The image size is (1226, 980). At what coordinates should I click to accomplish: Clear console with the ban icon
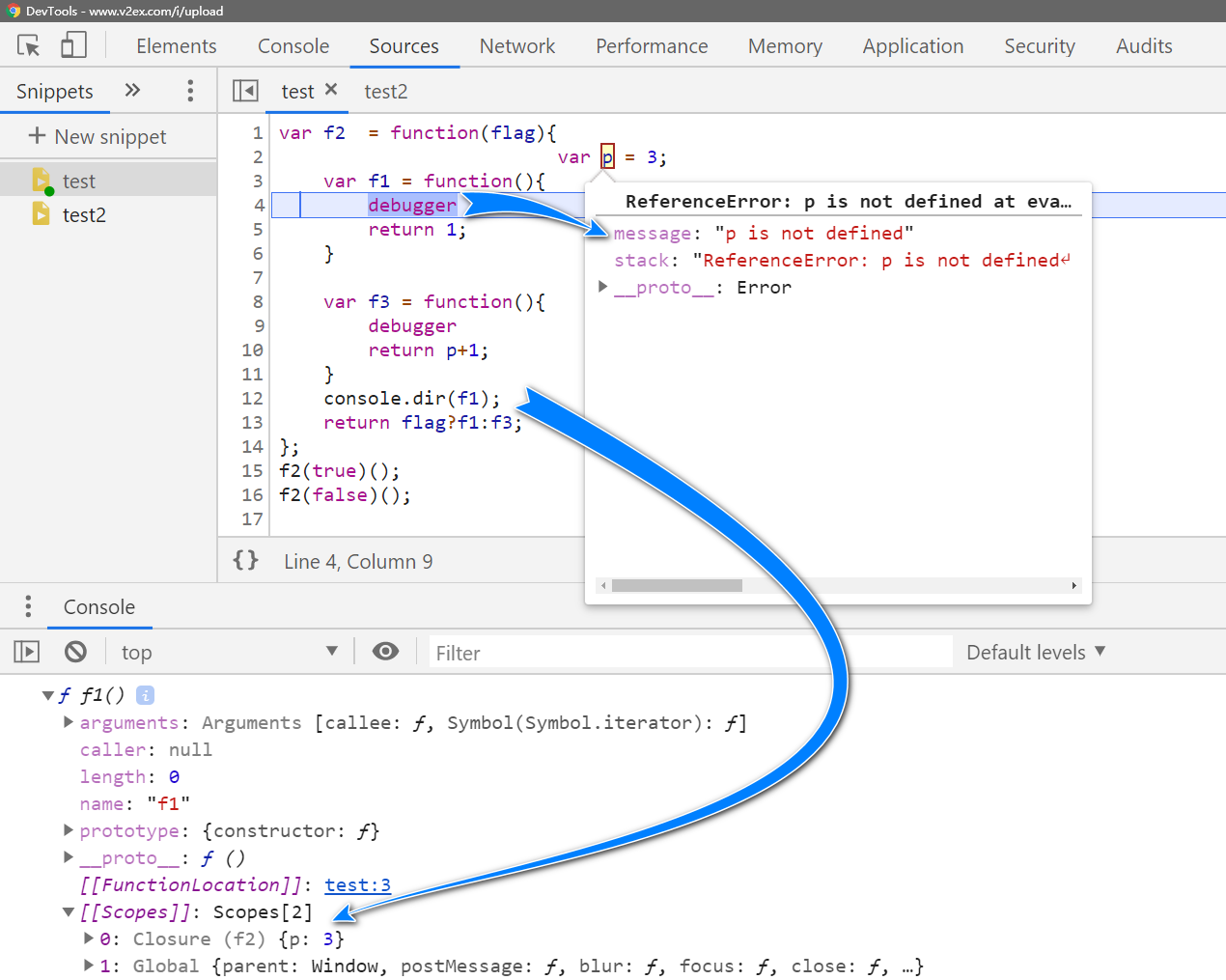(x=75, y=652)
